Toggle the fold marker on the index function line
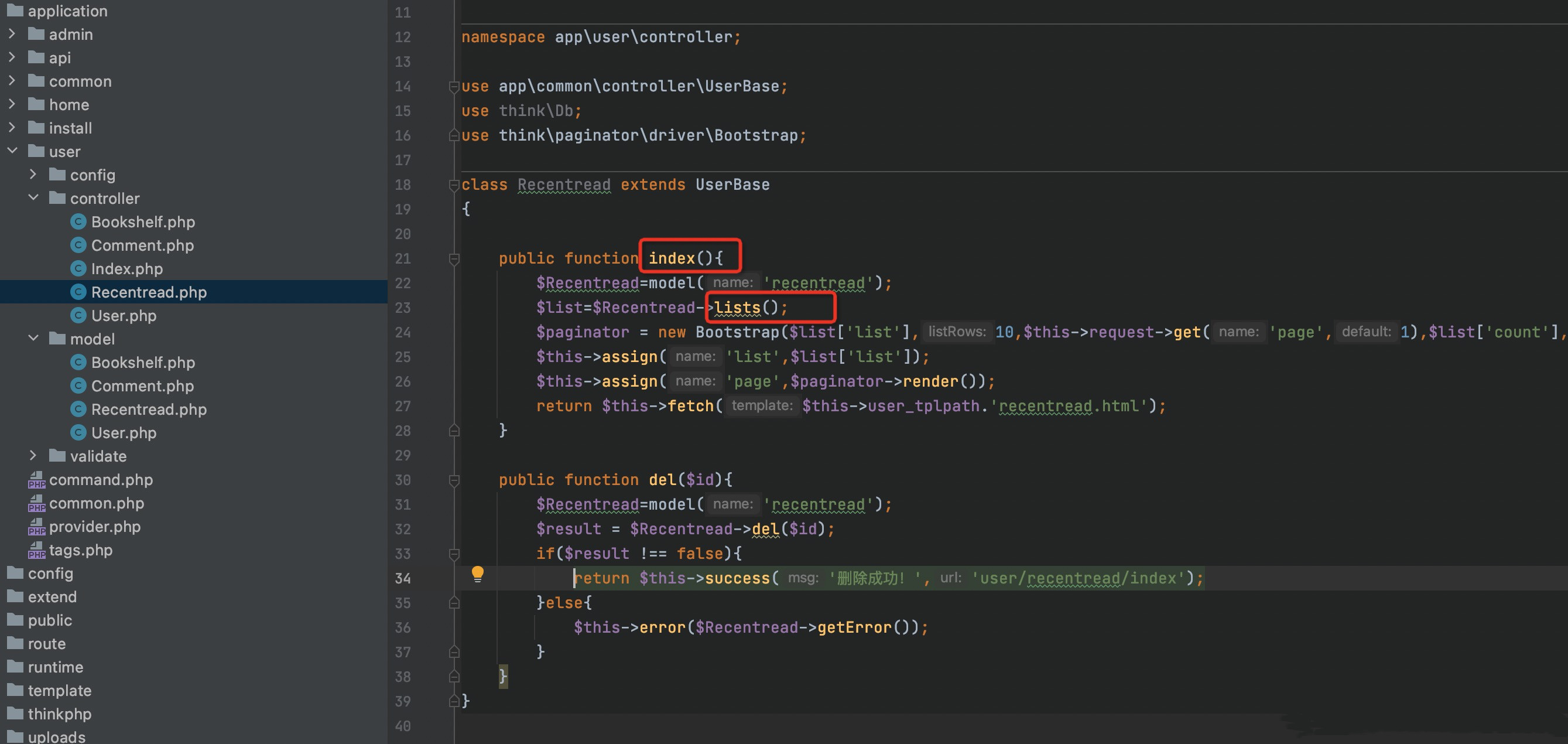1568x744 pixels. 454,260
